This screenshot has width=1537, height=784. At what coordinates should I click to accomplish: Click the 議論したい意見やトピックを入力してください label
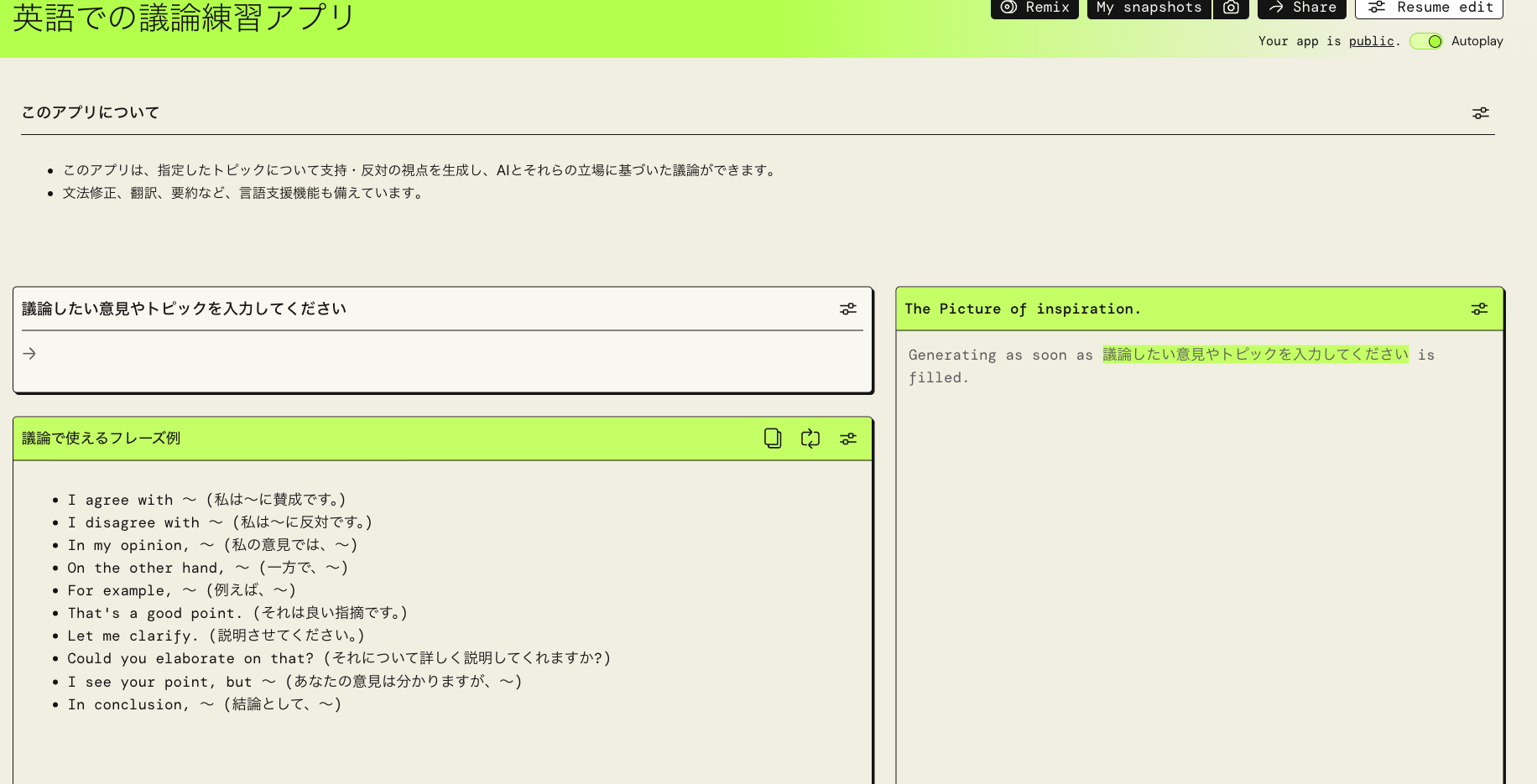[x=185, y=309]
